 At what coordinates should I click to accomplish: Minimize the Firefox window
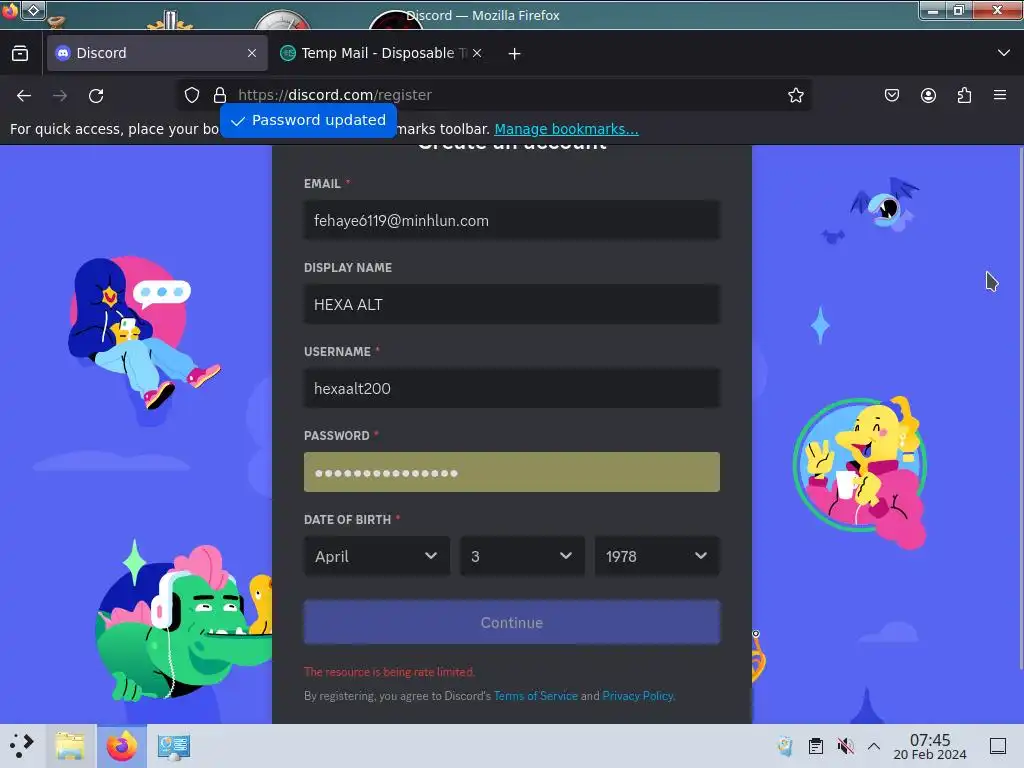coord(933,10)
